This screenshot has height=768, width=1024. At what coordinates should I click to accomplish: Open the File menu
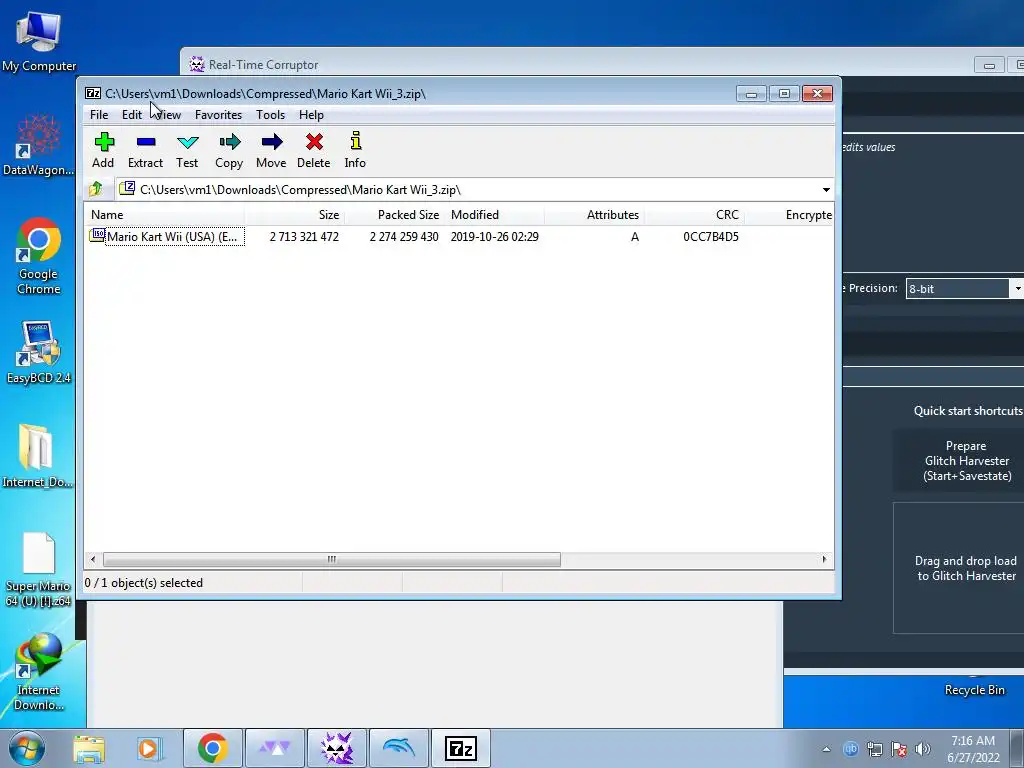[99, 115]
